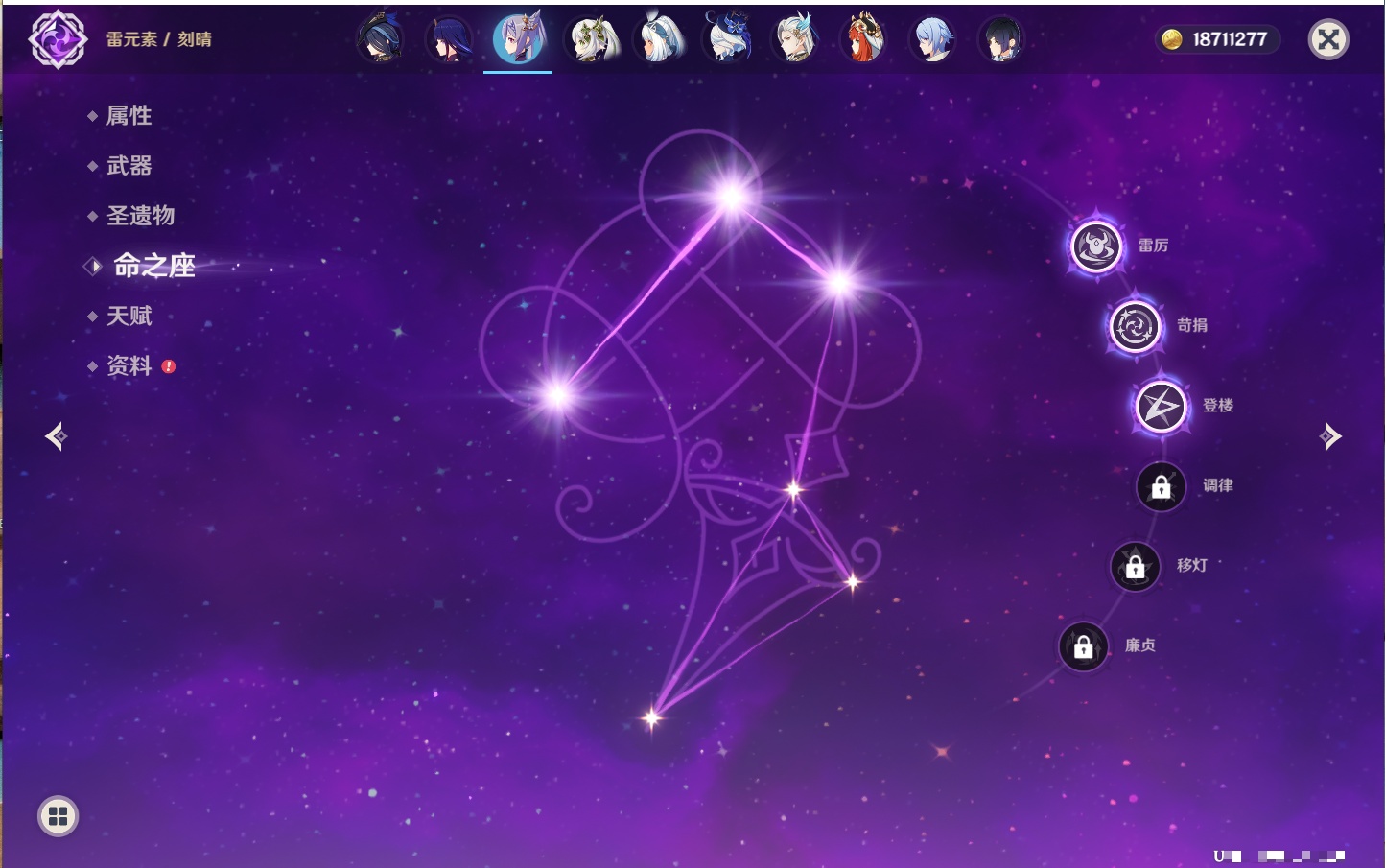Click the 登楼 constellation icon
This screenshot has width=1385, height=868.
pyautogui.click(x=1161, y=407)
